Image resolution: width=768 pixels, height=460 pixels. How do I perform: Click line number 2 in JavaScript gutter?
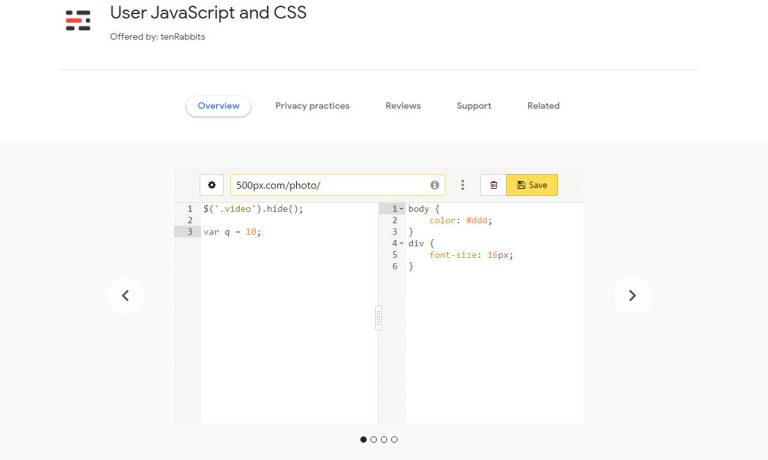[190, 220]
